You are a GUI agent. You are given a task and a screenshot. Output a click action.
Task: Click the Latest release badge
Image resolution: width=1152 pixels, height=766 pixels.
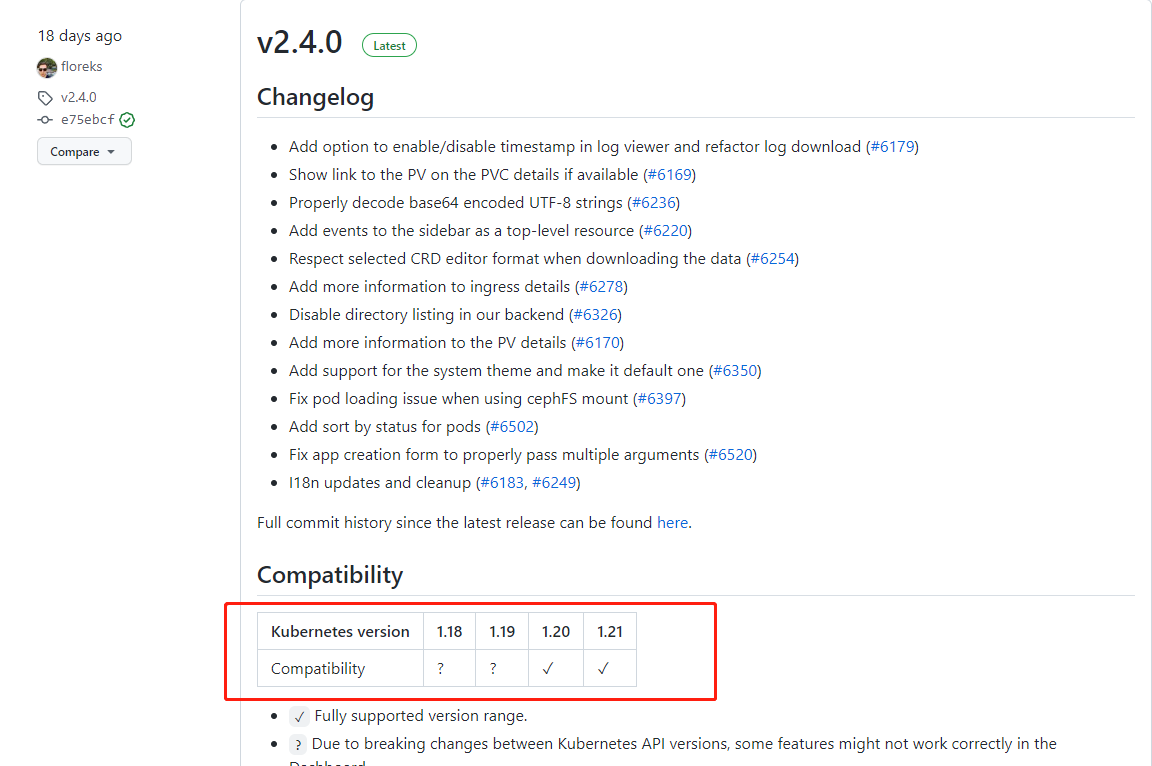point(389,45)
